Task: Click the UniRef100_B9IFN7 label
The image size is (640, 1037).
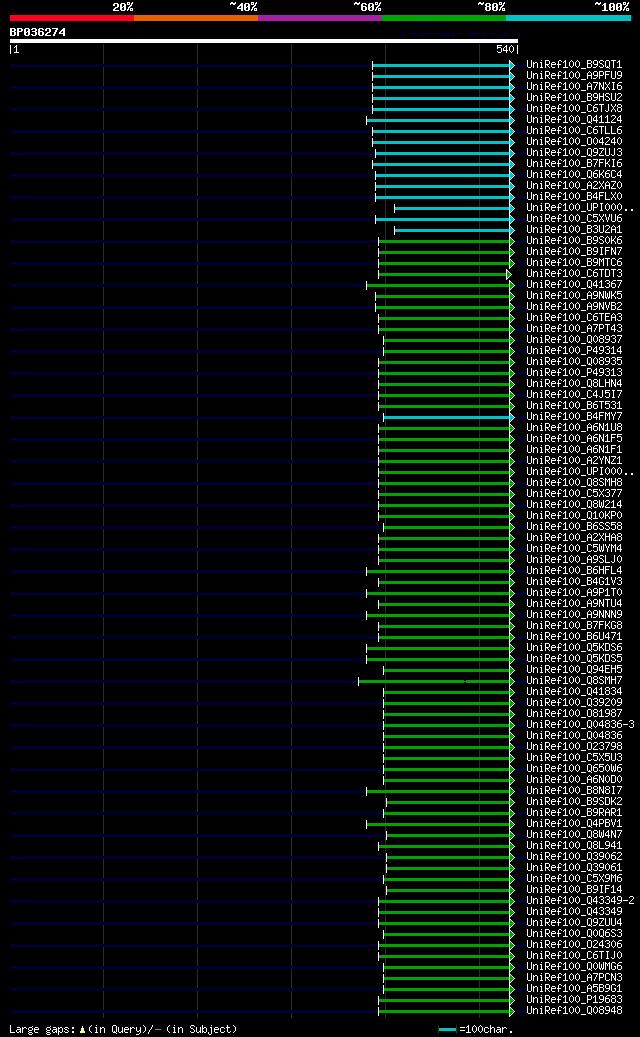Action: pyautogui.click(x=574, y=251)
